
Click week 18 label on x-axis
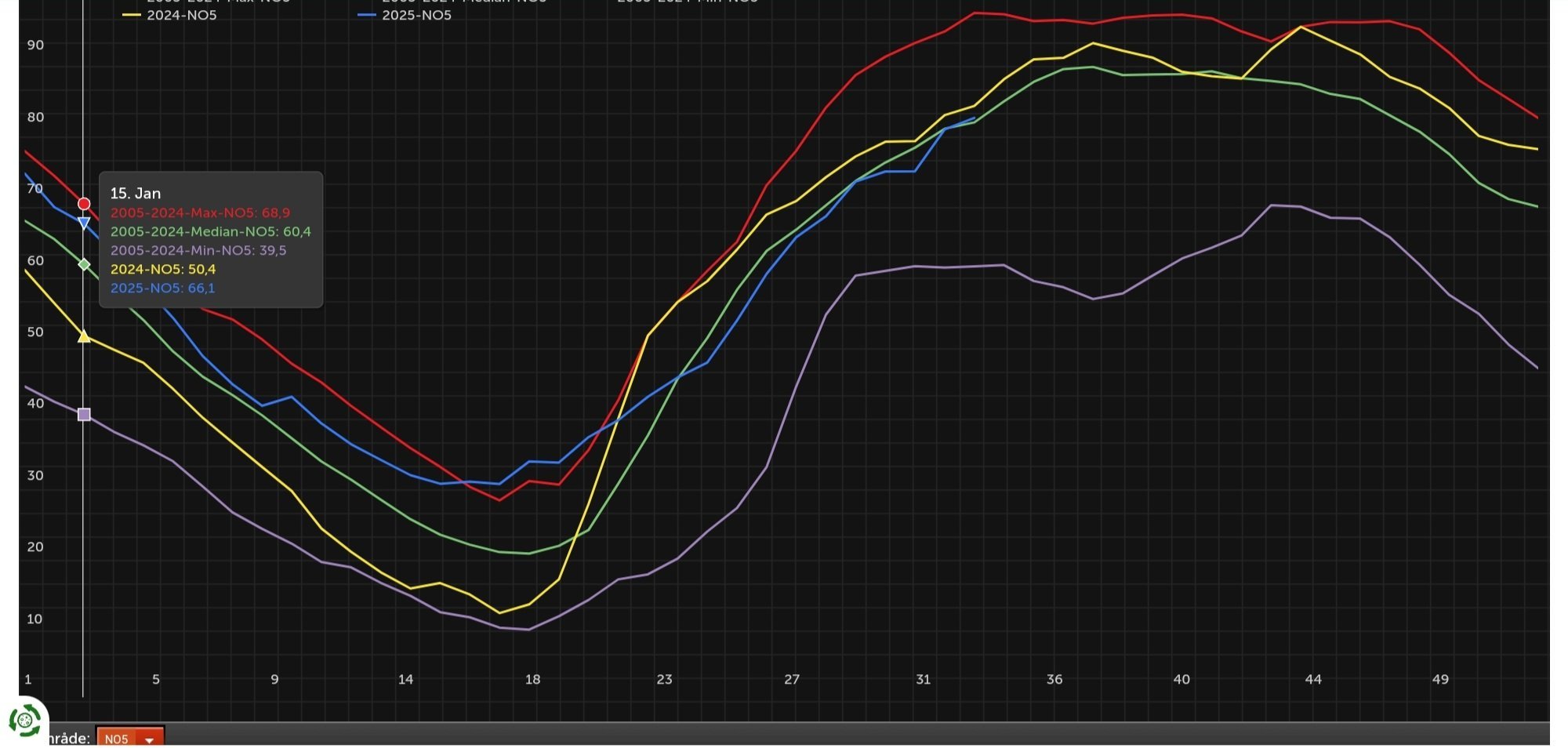(532, 679)
